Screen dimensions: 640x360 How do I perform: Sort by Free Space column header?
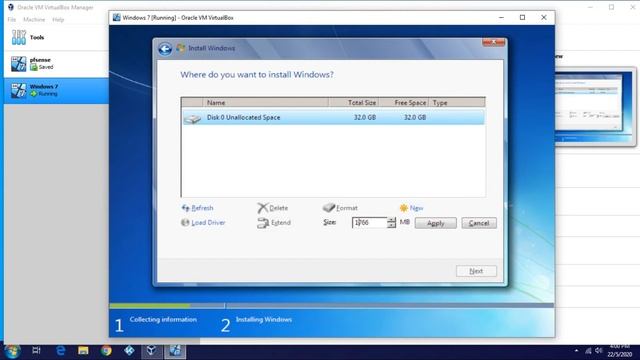click(x=403, y=103)
